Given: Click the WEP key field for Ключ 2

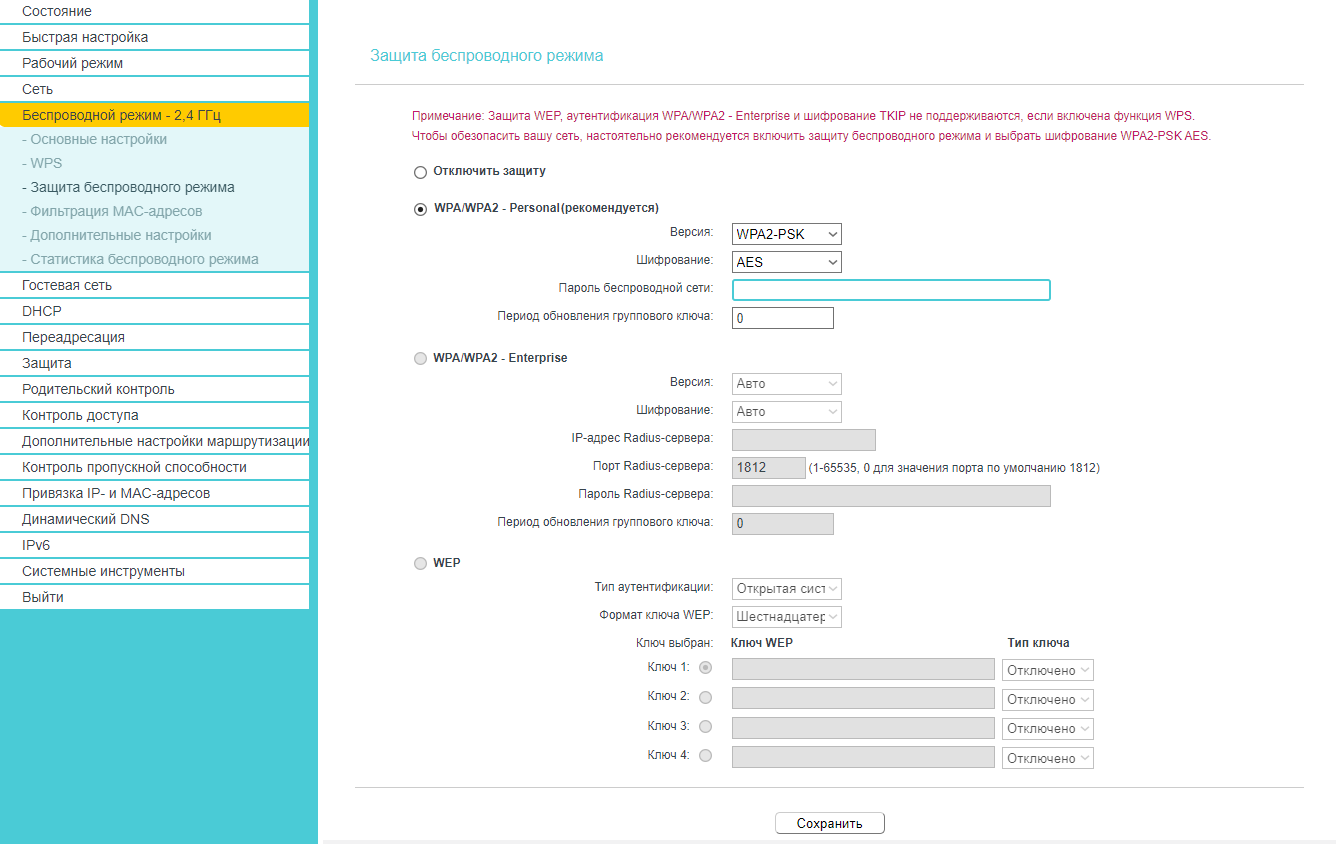Looking at the screenshot, I should 863,698.
